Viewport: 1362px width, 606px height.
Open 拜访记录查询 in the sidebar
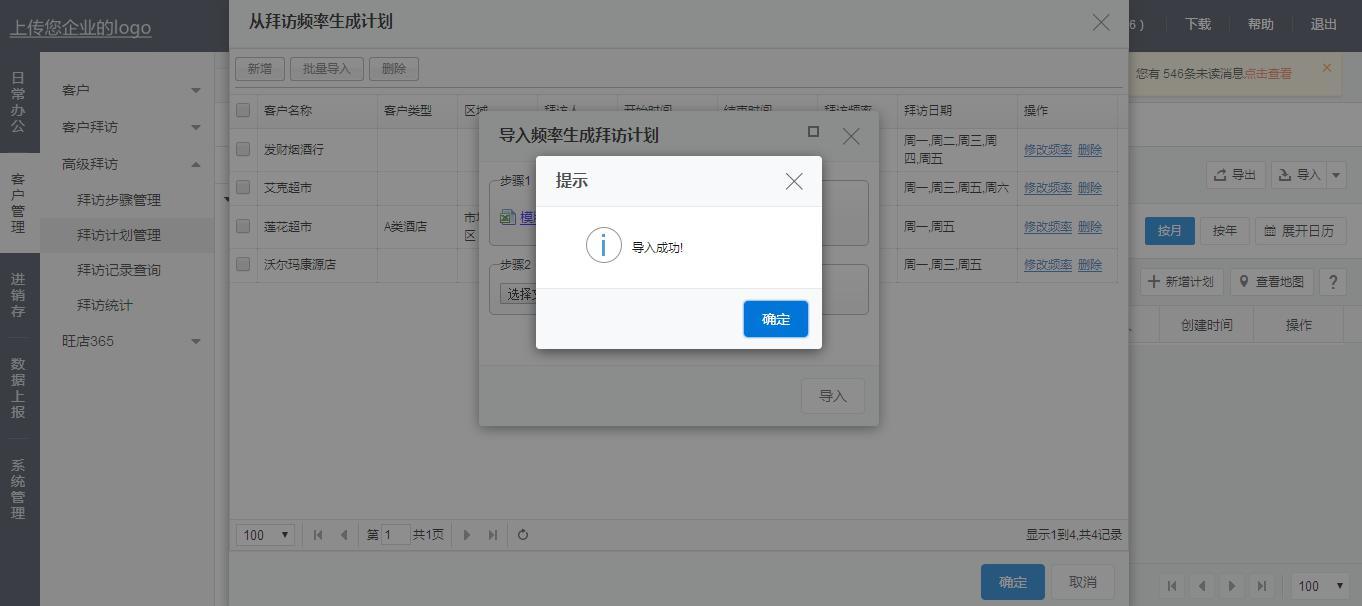118,270
